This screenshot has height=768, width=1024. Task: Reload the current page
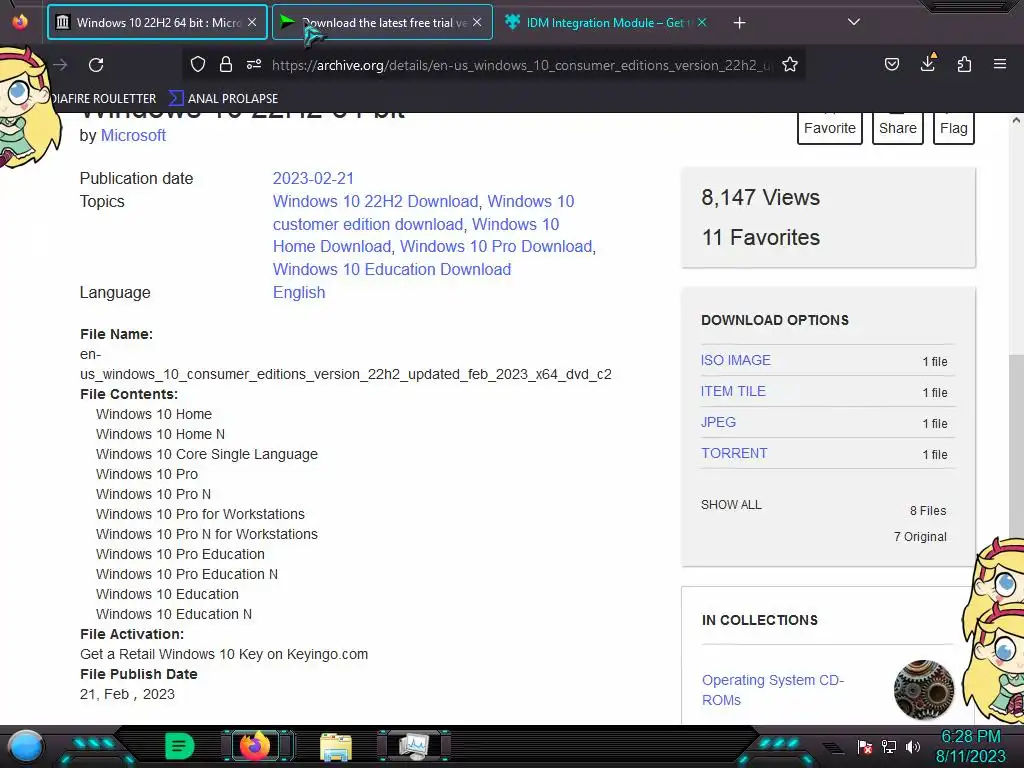(x=96, y=65)
